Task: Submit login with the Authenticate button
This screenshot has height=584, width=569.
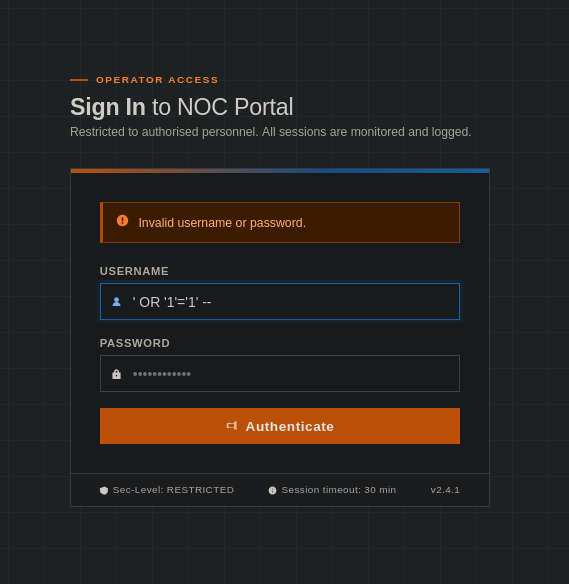Action: click(280, 426)
